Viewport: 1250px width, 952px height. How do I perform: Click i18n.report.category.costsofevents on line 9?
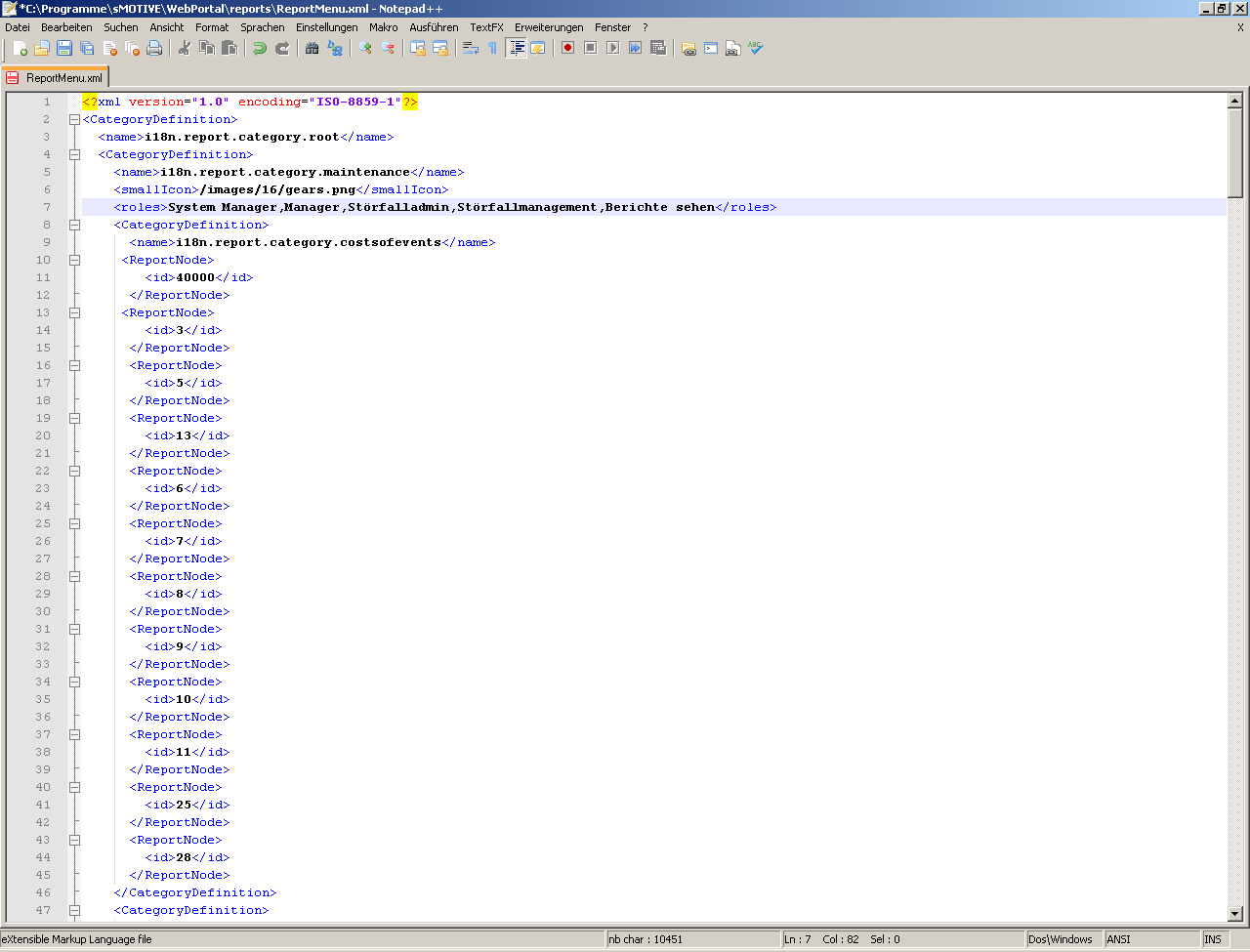(x=309, y=242)
